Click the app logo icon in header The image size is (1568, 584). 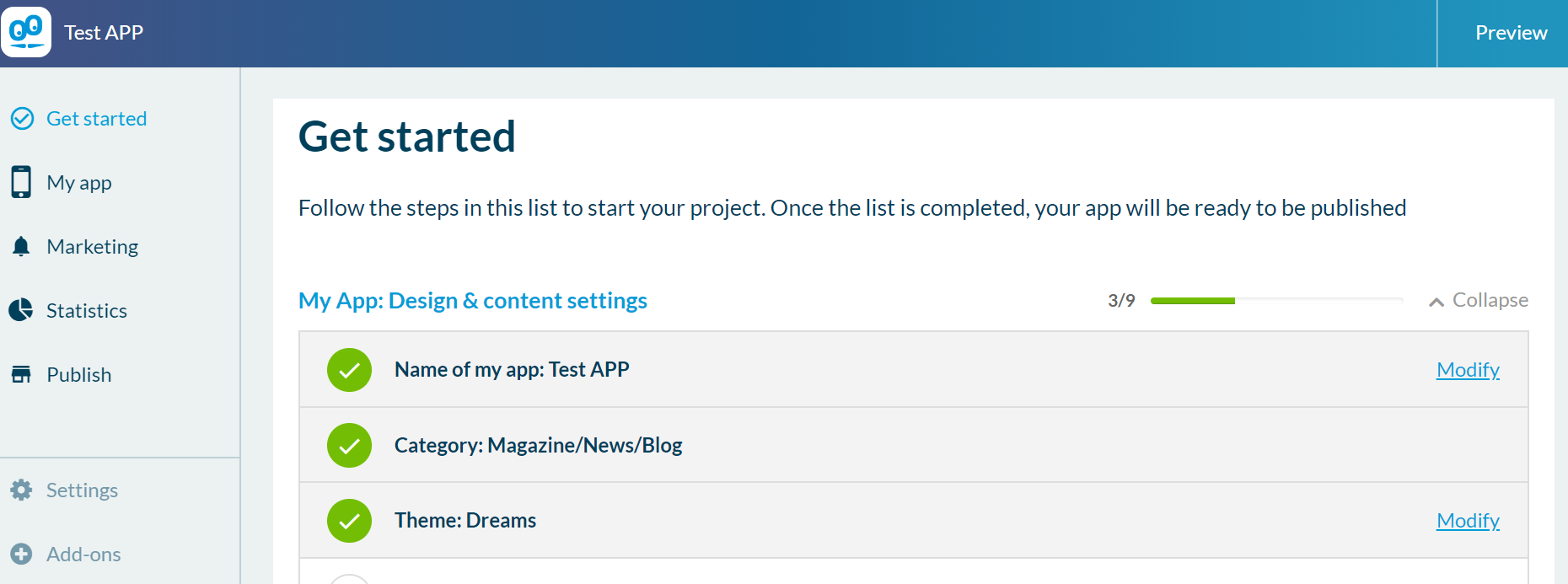pyautogui.click(x=26, y=32)
